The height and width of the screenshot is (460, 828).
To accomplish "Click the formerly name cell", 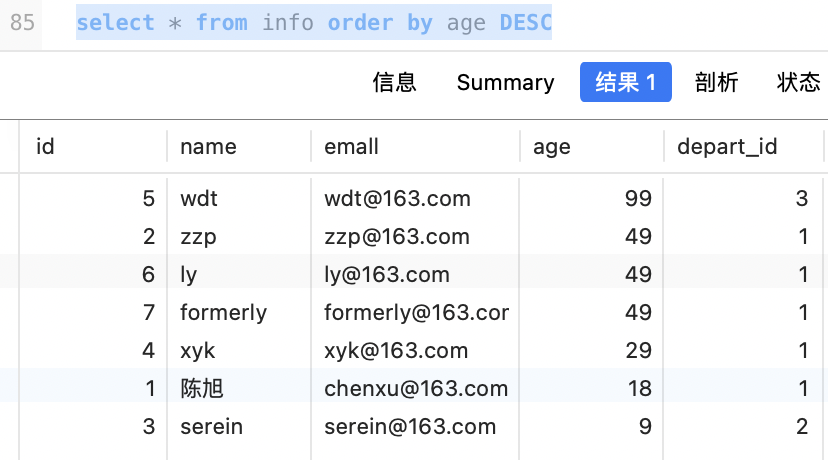I will (x=223, y=313).
